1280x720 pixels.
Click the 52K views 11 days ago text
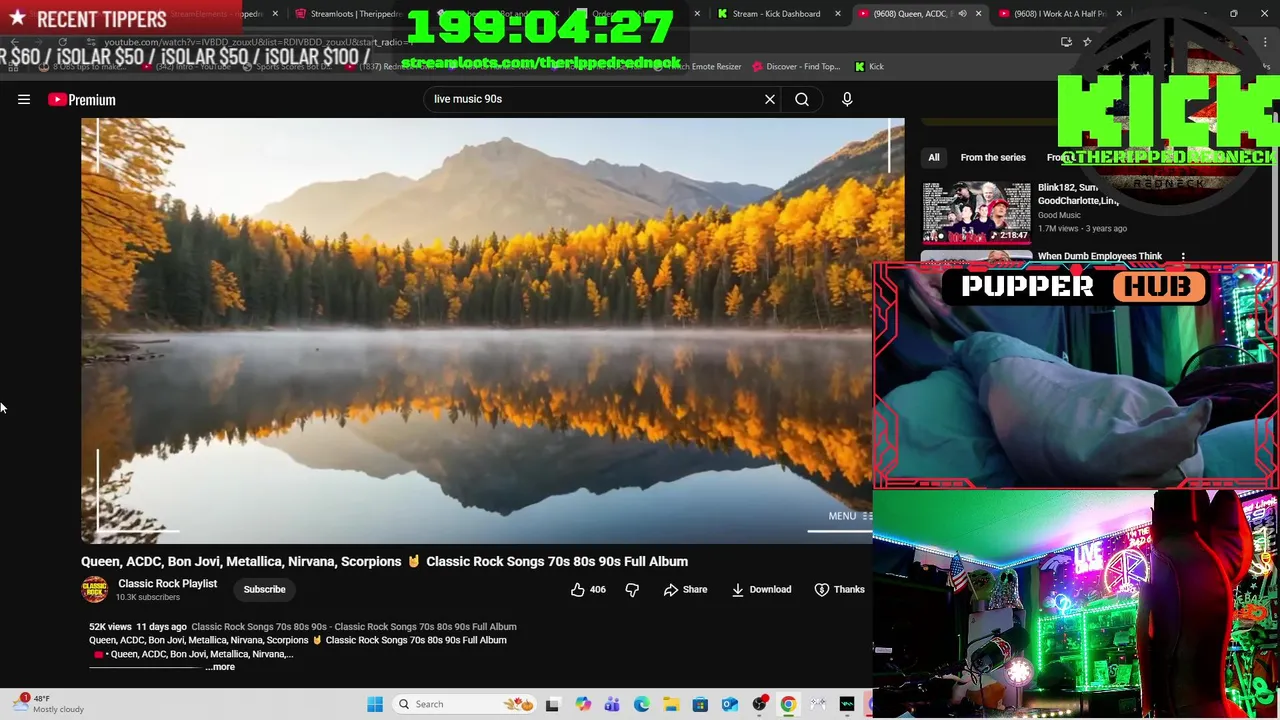[x=138, y=627]
